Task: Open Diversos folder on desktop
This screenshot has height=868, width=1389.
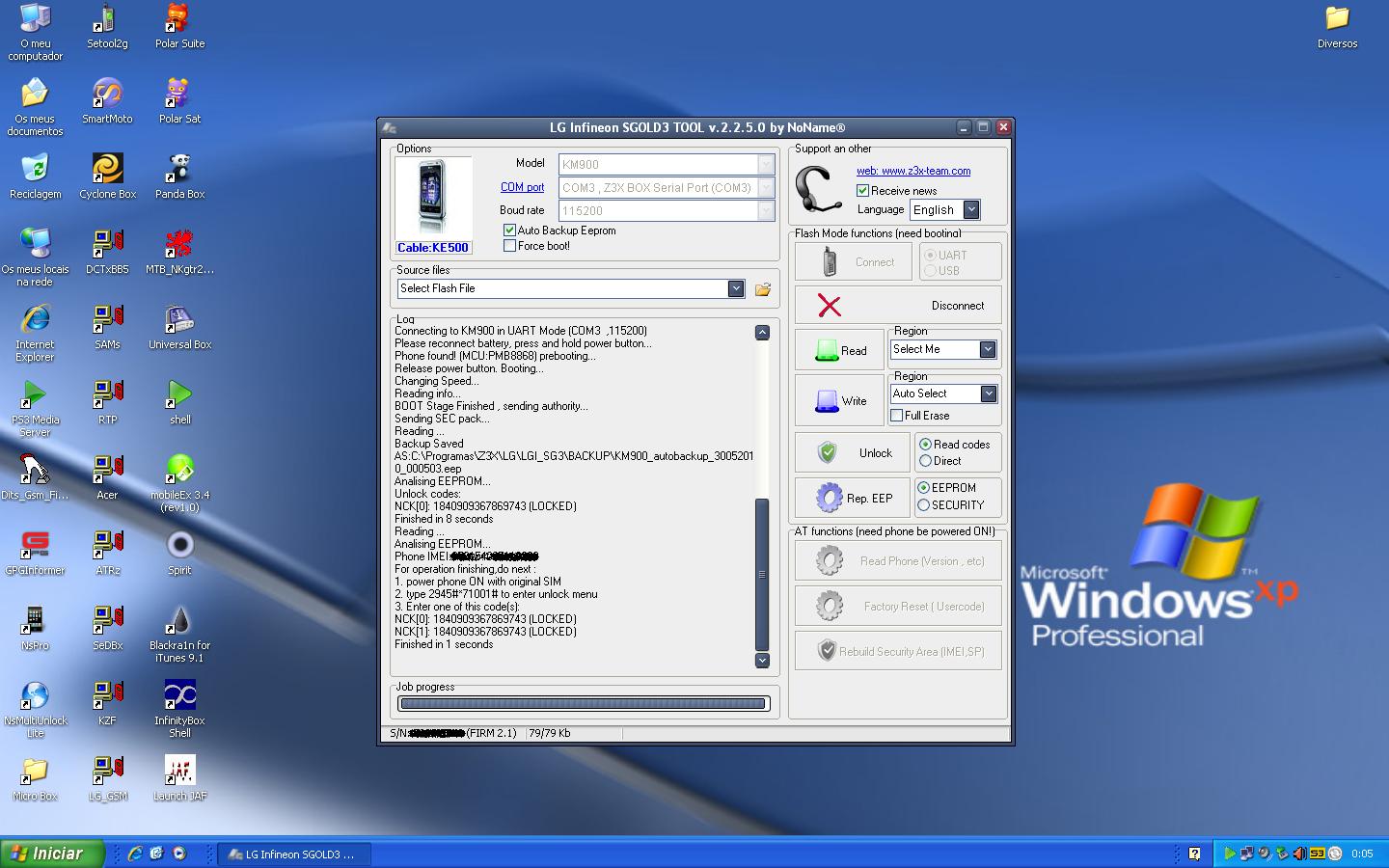Action: [1337, 25]
